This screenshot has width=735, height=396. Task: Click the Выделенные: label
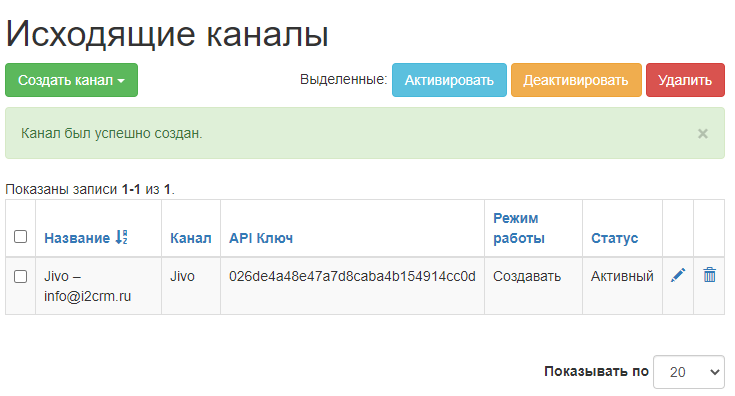344,79
